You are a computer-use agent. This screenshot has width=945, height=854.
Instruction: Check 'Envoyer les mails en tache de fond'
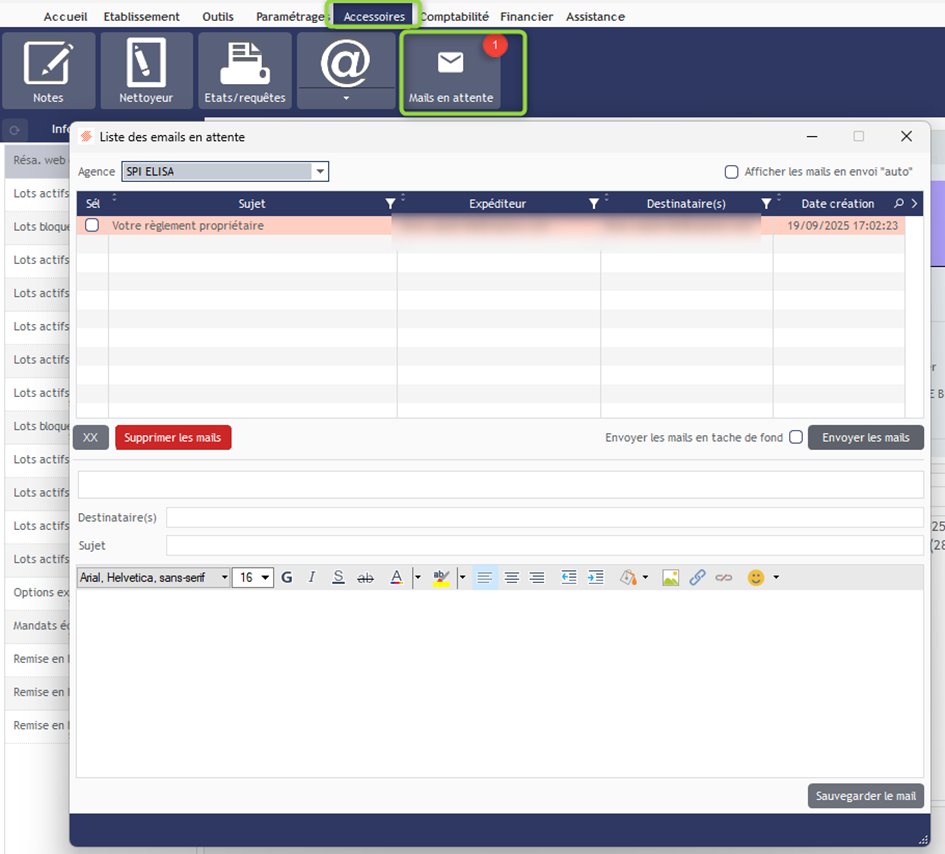796,437
